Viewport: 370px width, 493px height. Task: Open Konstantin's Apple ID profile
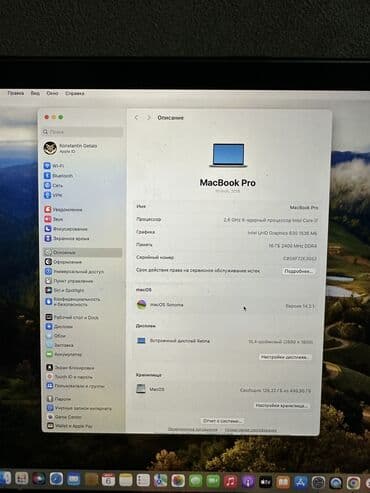pos(71,148)
